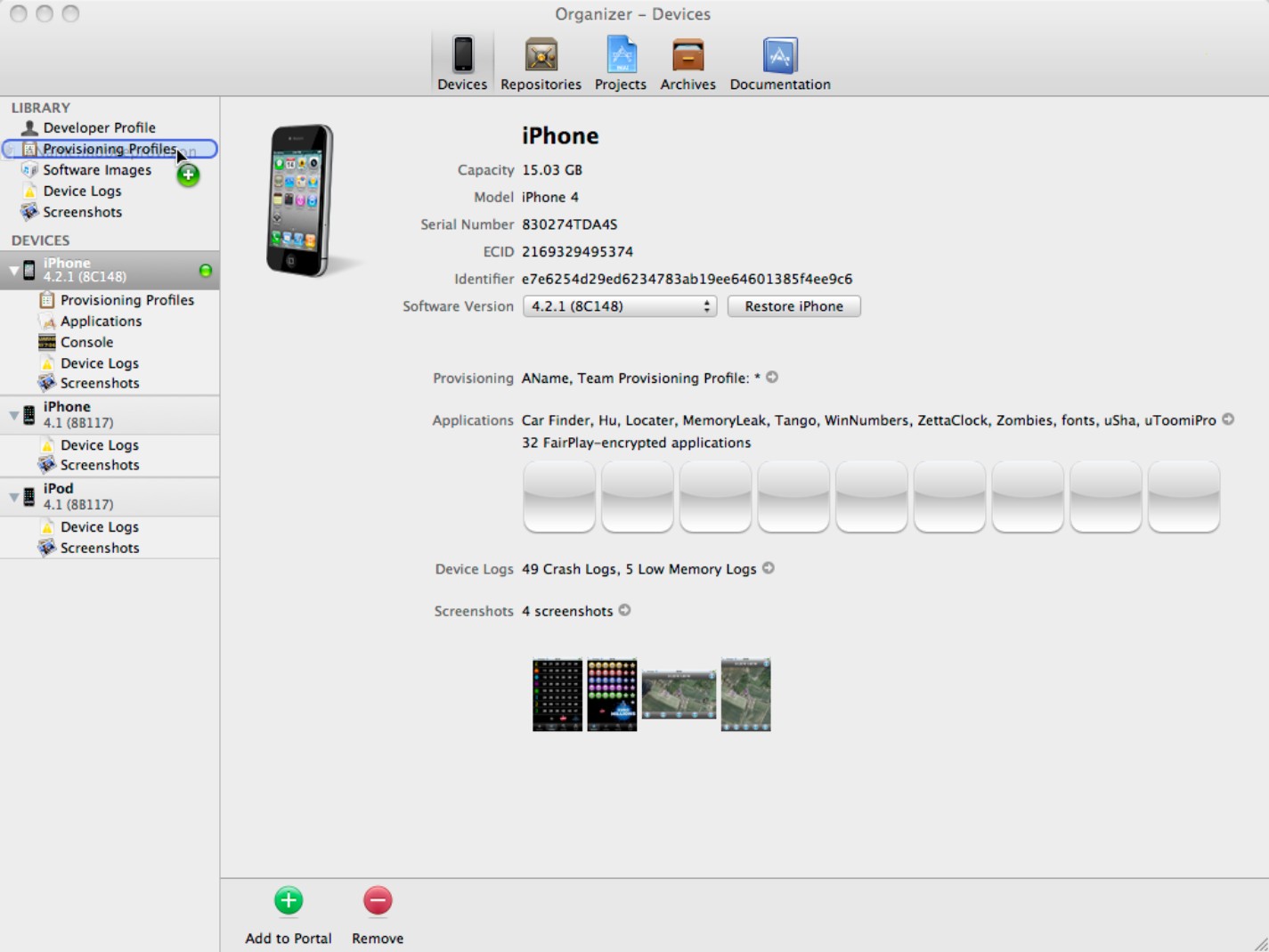Collapse the iPod disclosure triangle
1269x952 pixels.
click(x=13, y=497)
